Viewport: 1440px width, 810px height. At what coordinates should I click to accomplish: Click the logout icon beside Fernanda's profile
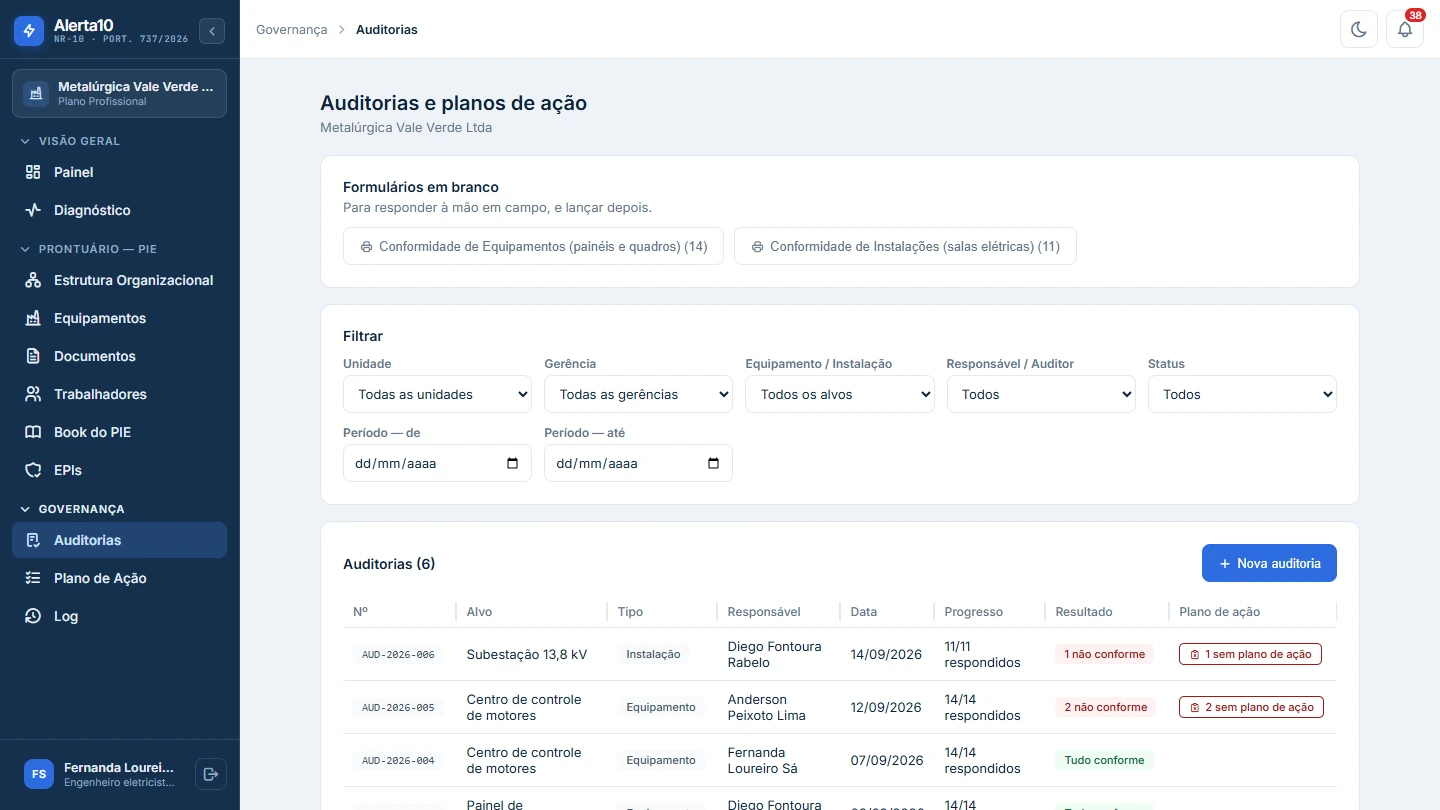coord(210,774)
